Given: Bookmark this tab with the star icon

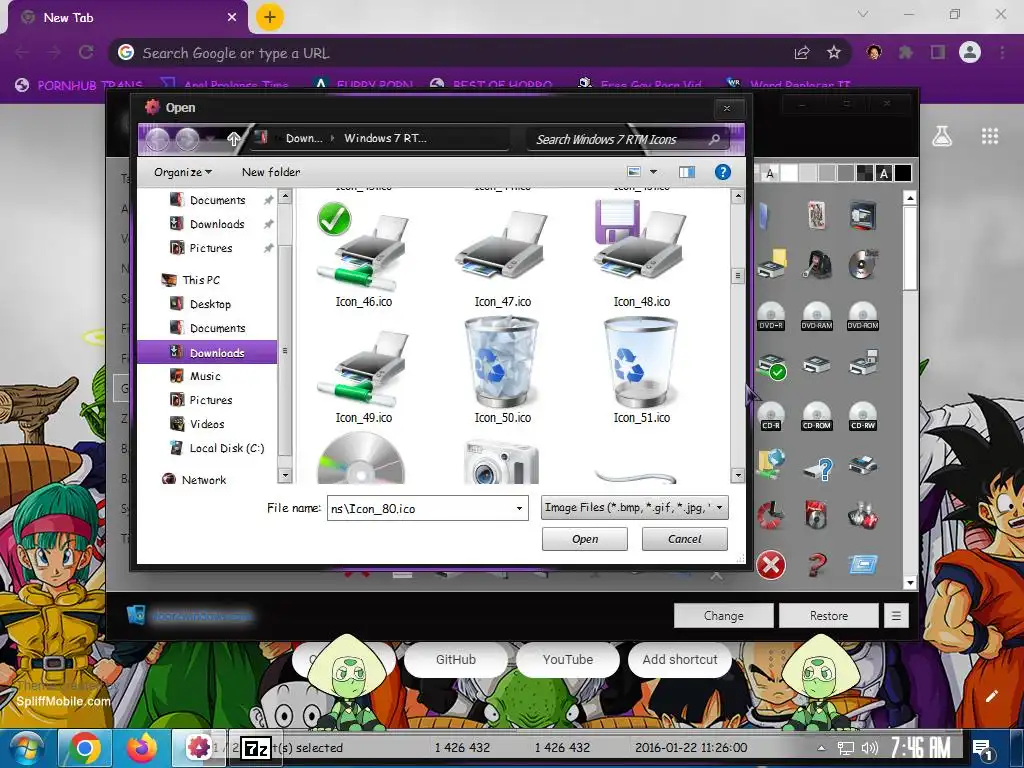Looking at the screenshot, I should [x=834, y=52].
